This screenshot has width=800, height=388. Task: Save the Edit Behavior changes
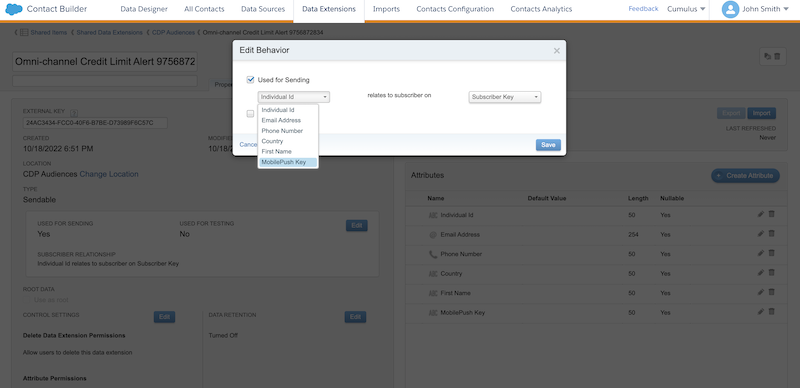(x=548, y=145)
